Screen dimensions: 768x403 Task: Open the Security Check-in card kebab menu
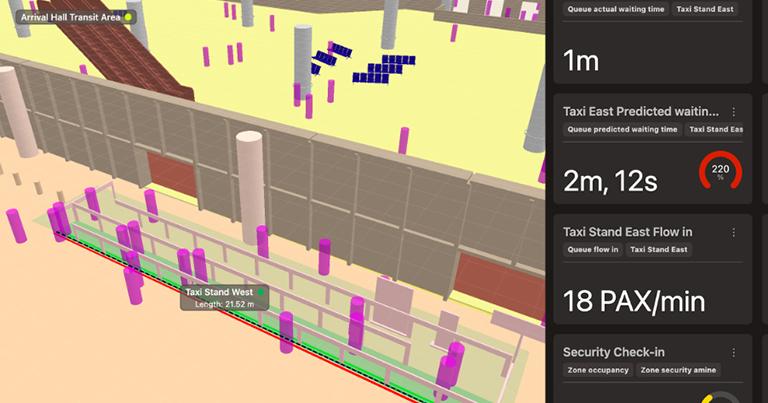(x=734, y=352)
